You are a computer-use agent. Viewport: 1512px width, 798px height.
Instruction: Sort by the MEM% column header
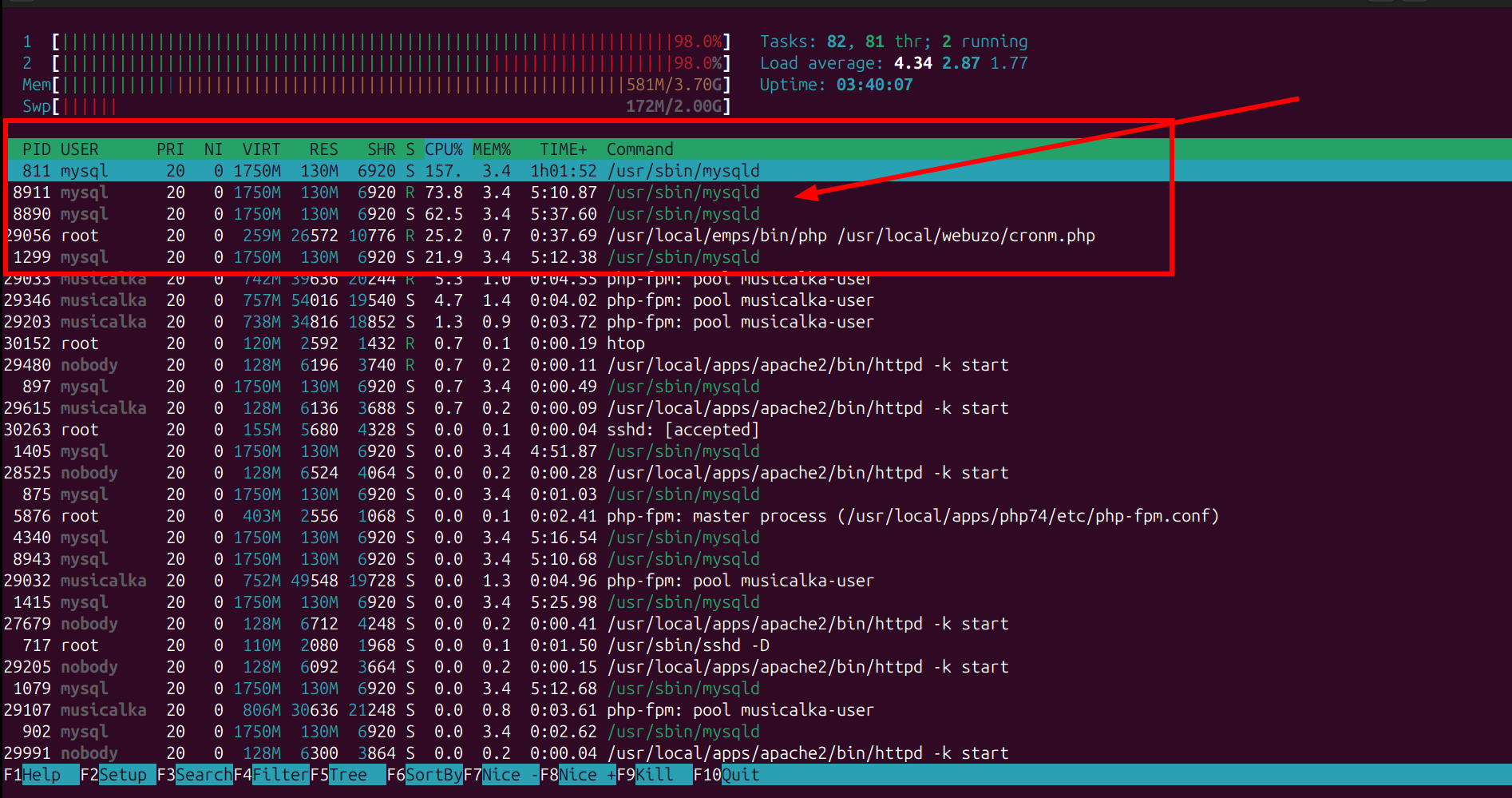(491, 149)
